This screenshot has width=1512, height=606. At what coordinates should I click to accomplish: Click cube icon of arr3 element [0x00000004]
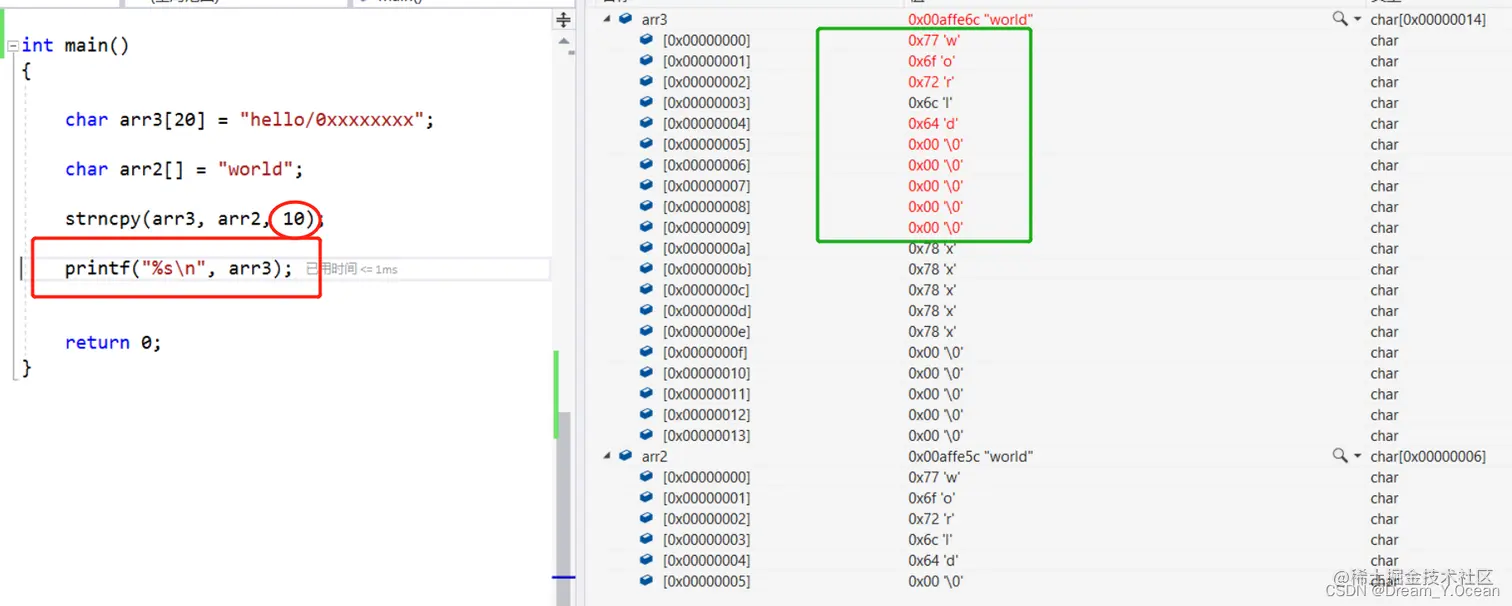click(x=647, y=124)
